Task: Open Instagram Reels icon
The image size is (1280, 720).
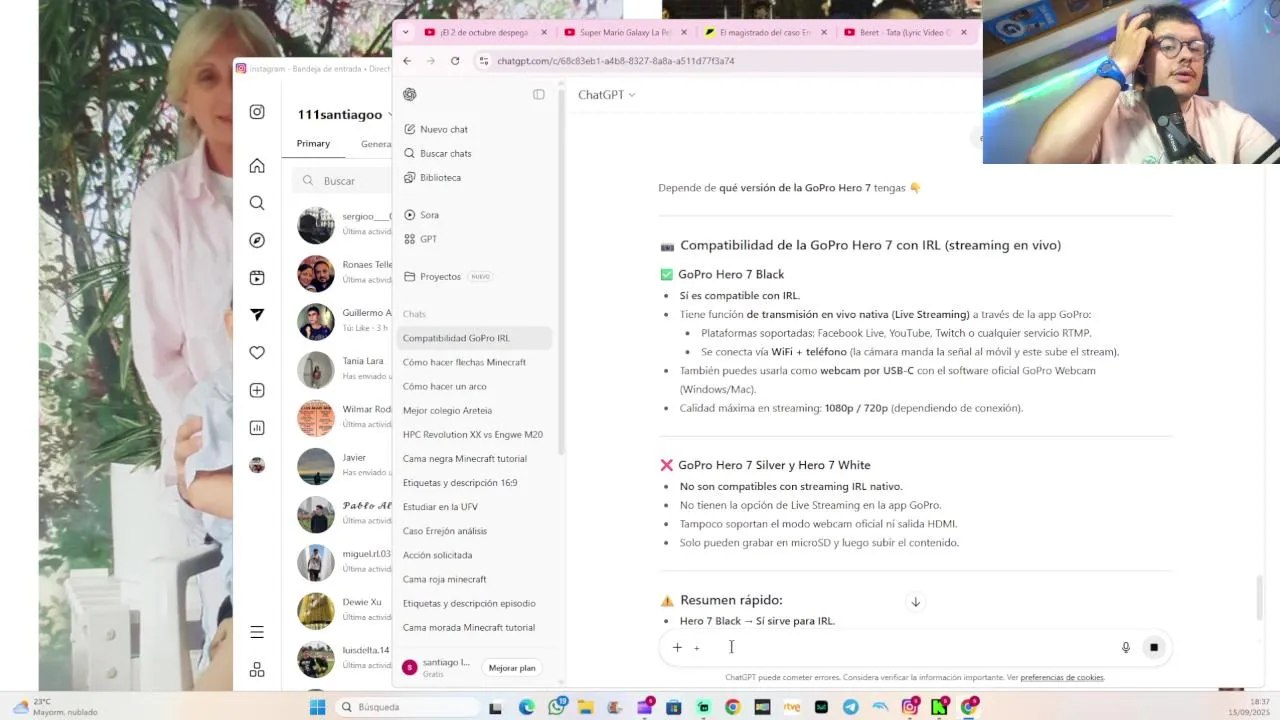Action: point(257,278)
